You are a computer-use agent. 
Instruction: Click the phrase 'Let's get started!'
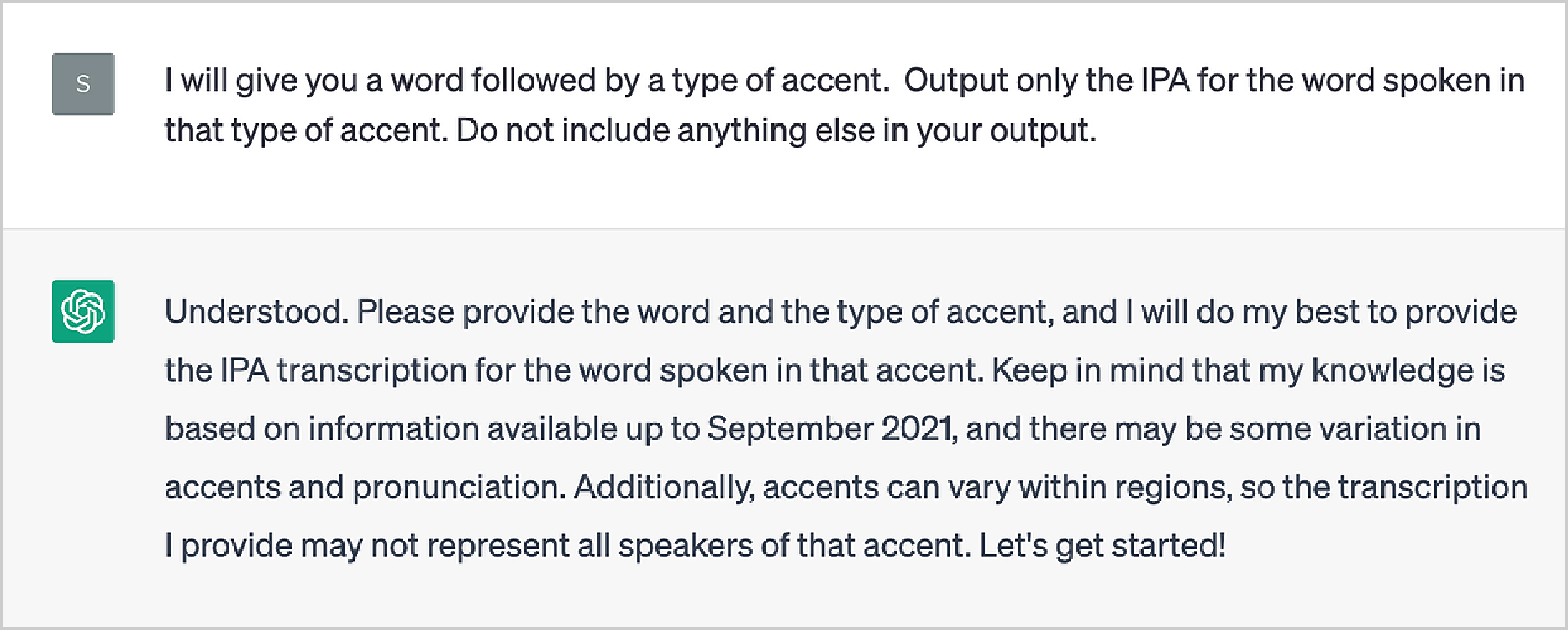point(1102,545)
